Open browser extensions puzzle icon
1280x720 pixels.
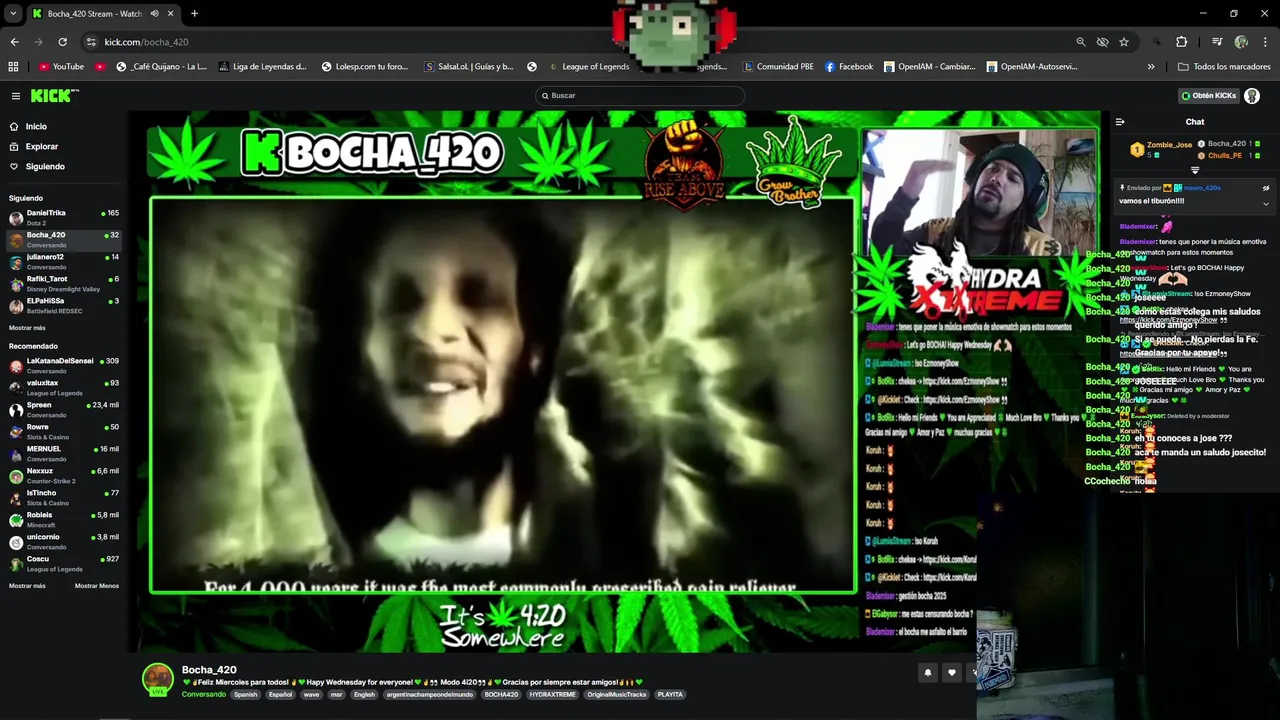click(1182, 42)
